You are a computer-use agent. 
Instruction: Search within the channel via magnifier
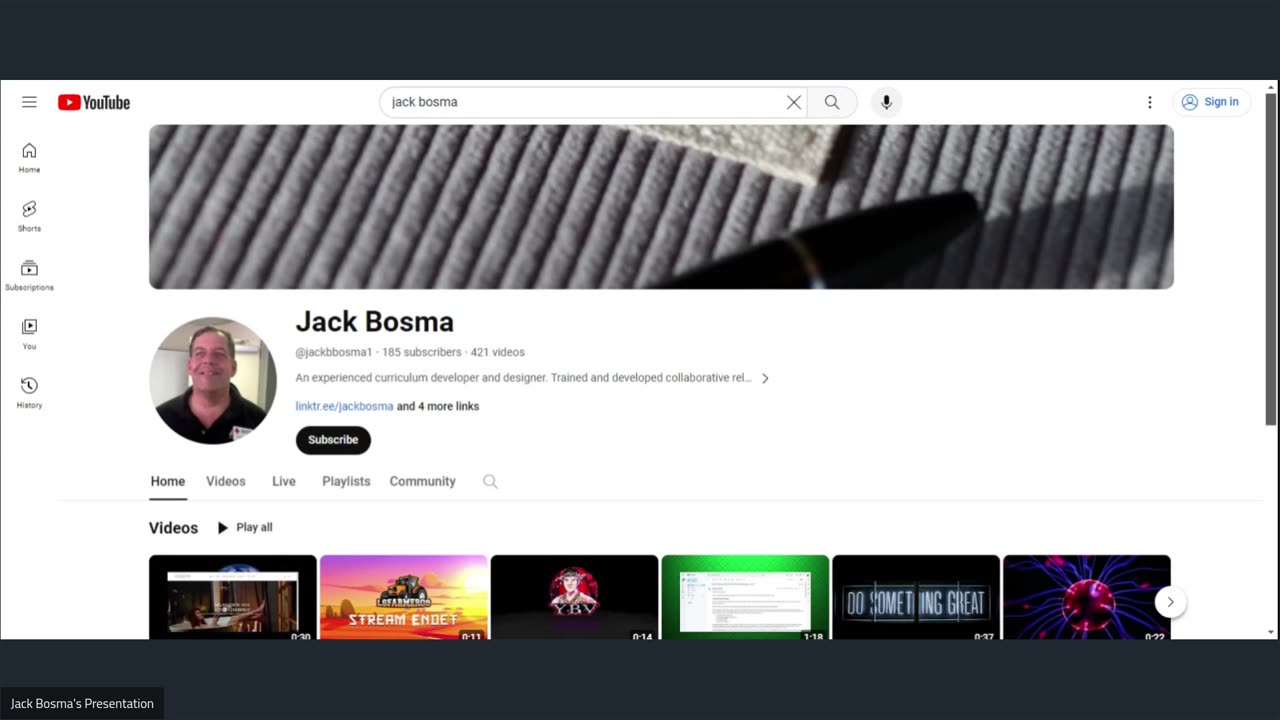(x=490, y=481)
